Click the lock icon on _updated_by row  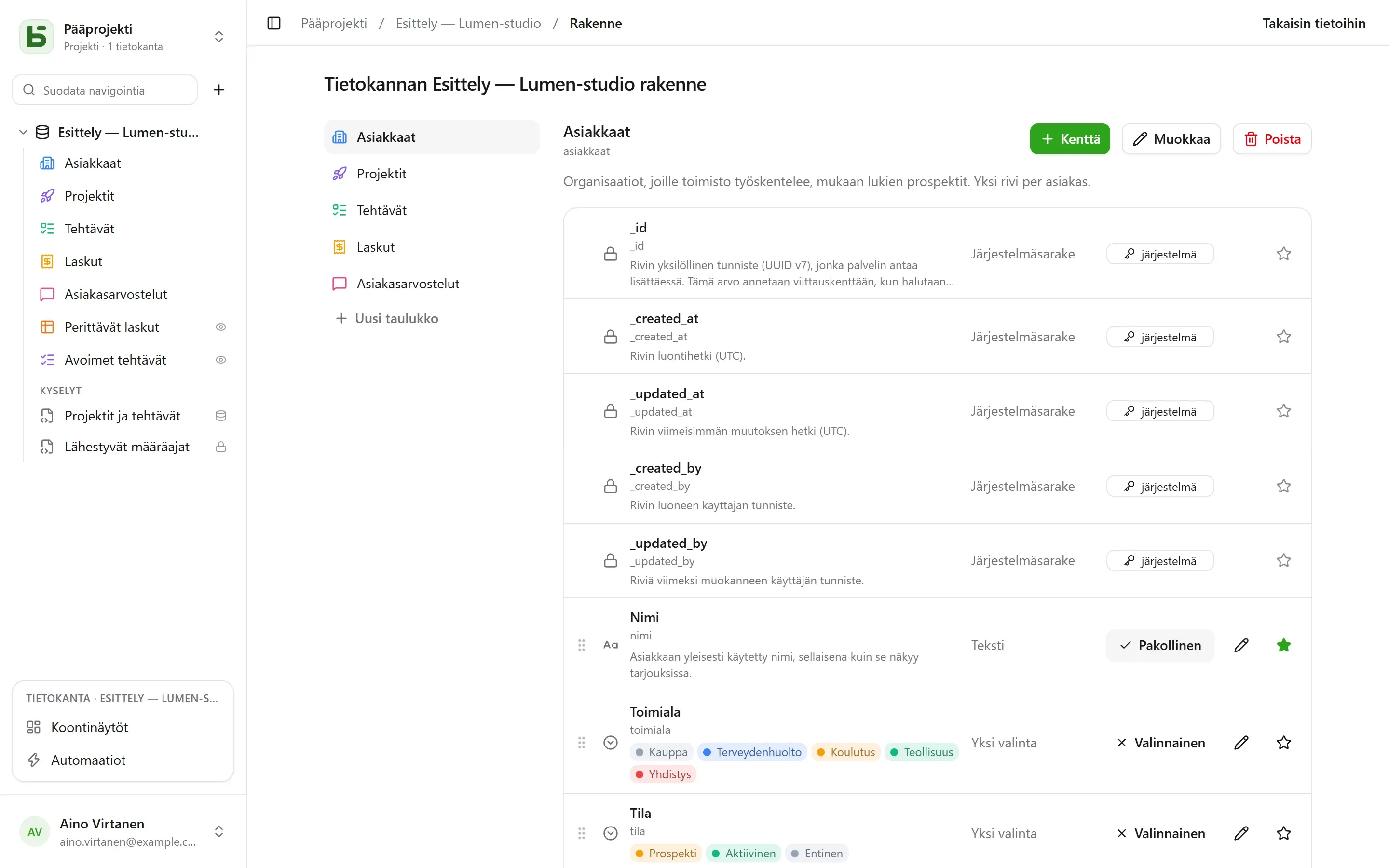610,560
